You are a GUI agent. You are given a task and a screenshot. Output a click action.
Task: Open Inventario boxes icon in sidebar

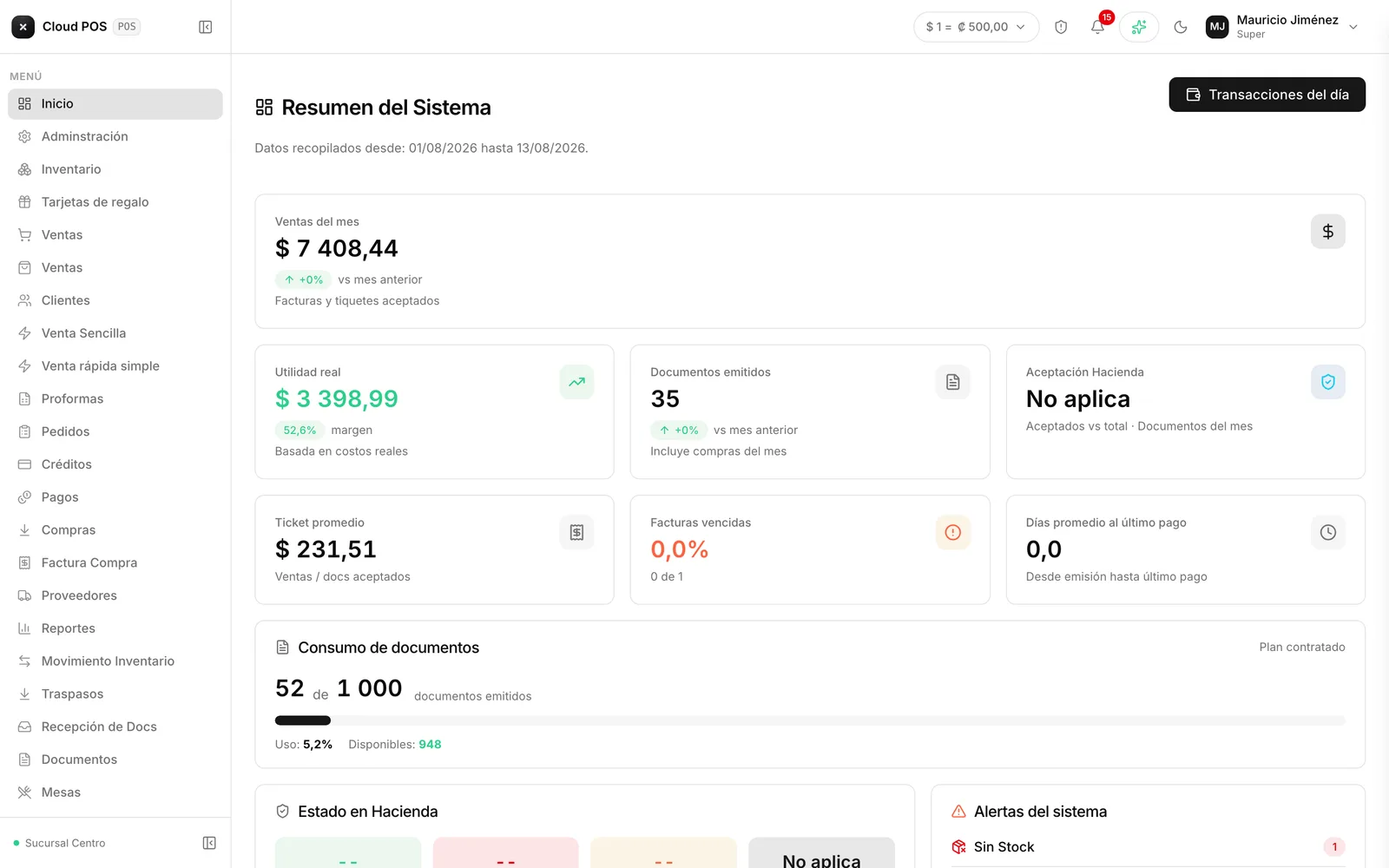coord(24,169)
